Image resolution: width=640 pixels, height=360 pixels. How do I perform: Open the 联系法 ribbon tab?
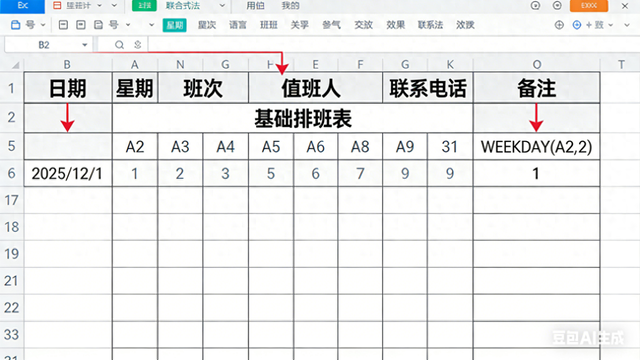click(x=430, y=25)
